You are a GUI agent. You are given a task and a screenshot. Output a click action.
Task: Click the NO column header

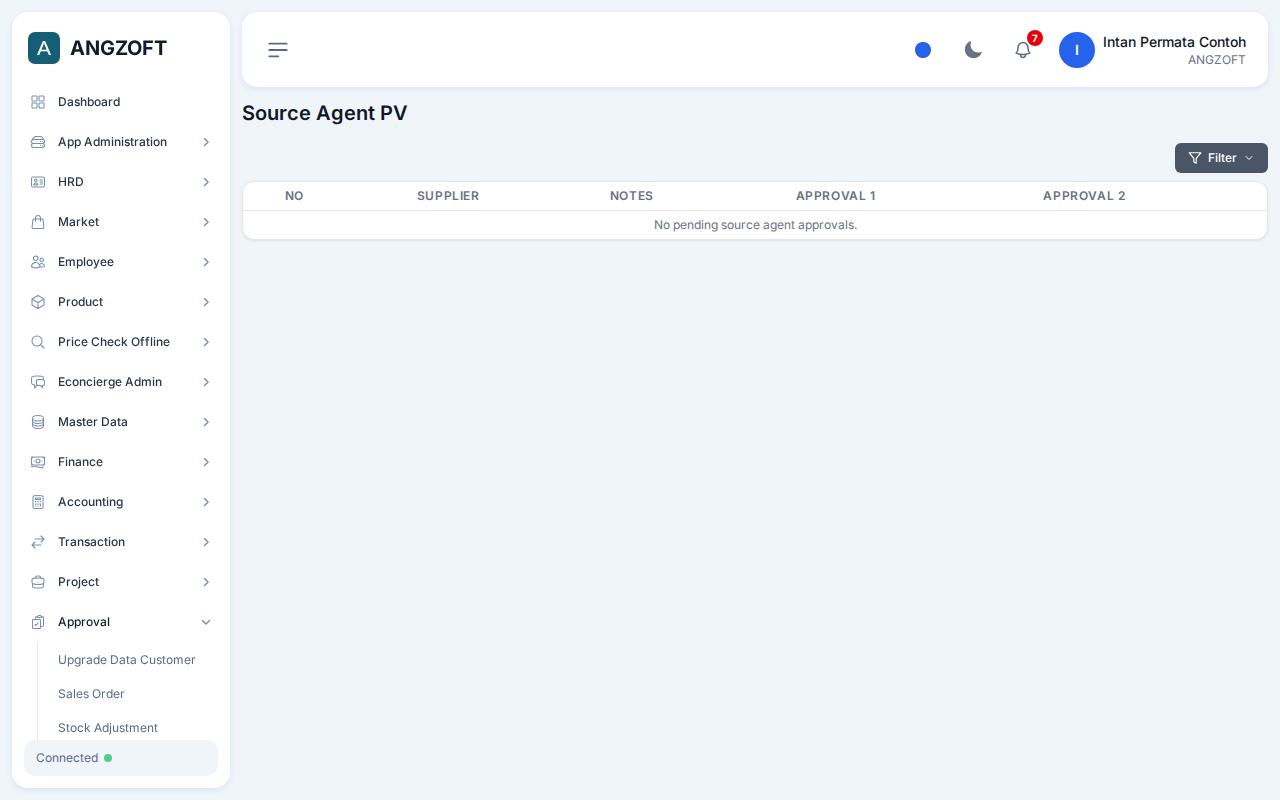pyautogui.click(x=294, y=196)
